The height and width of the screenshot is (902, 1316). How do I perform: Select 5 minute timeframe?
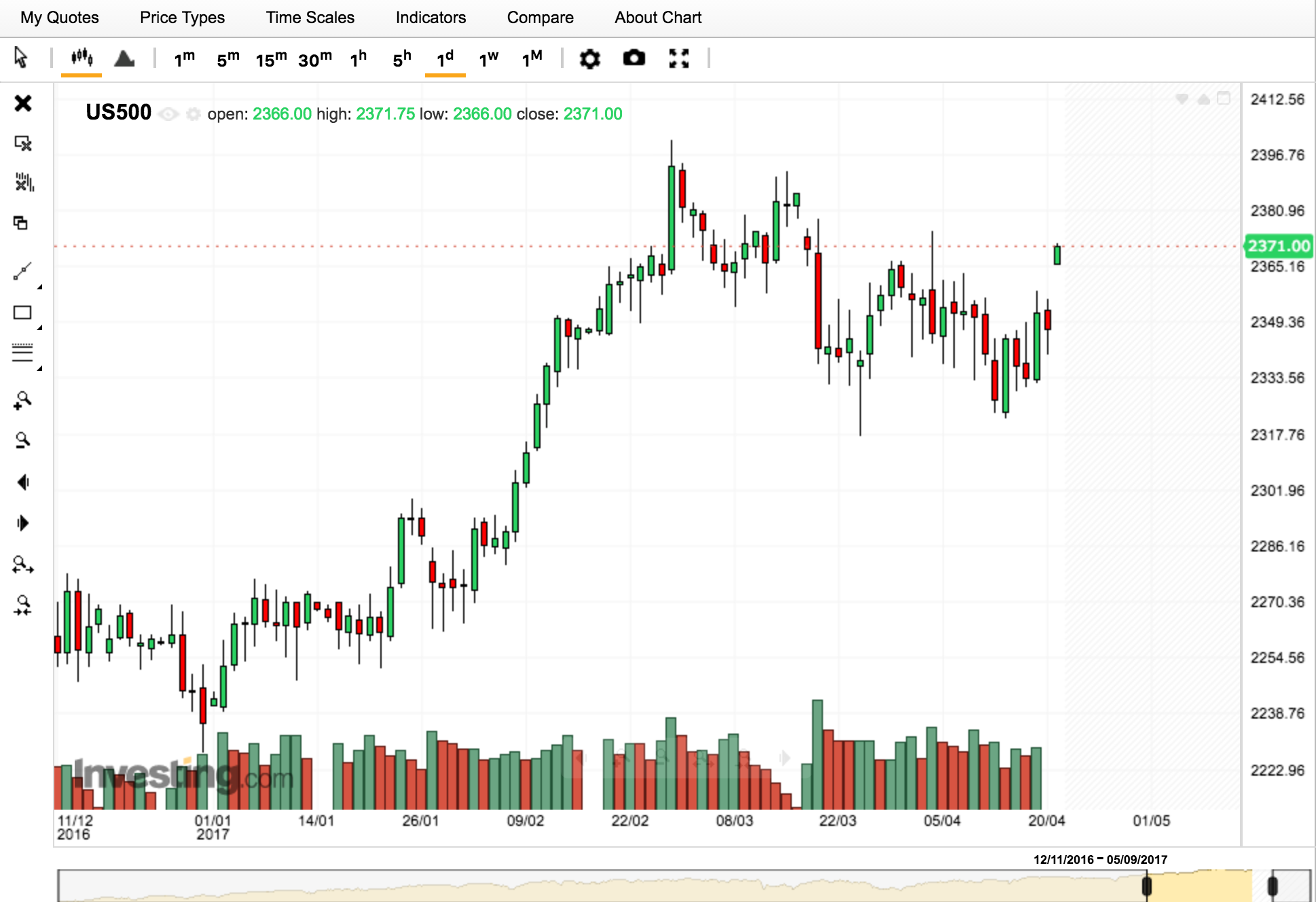point(228,58)
